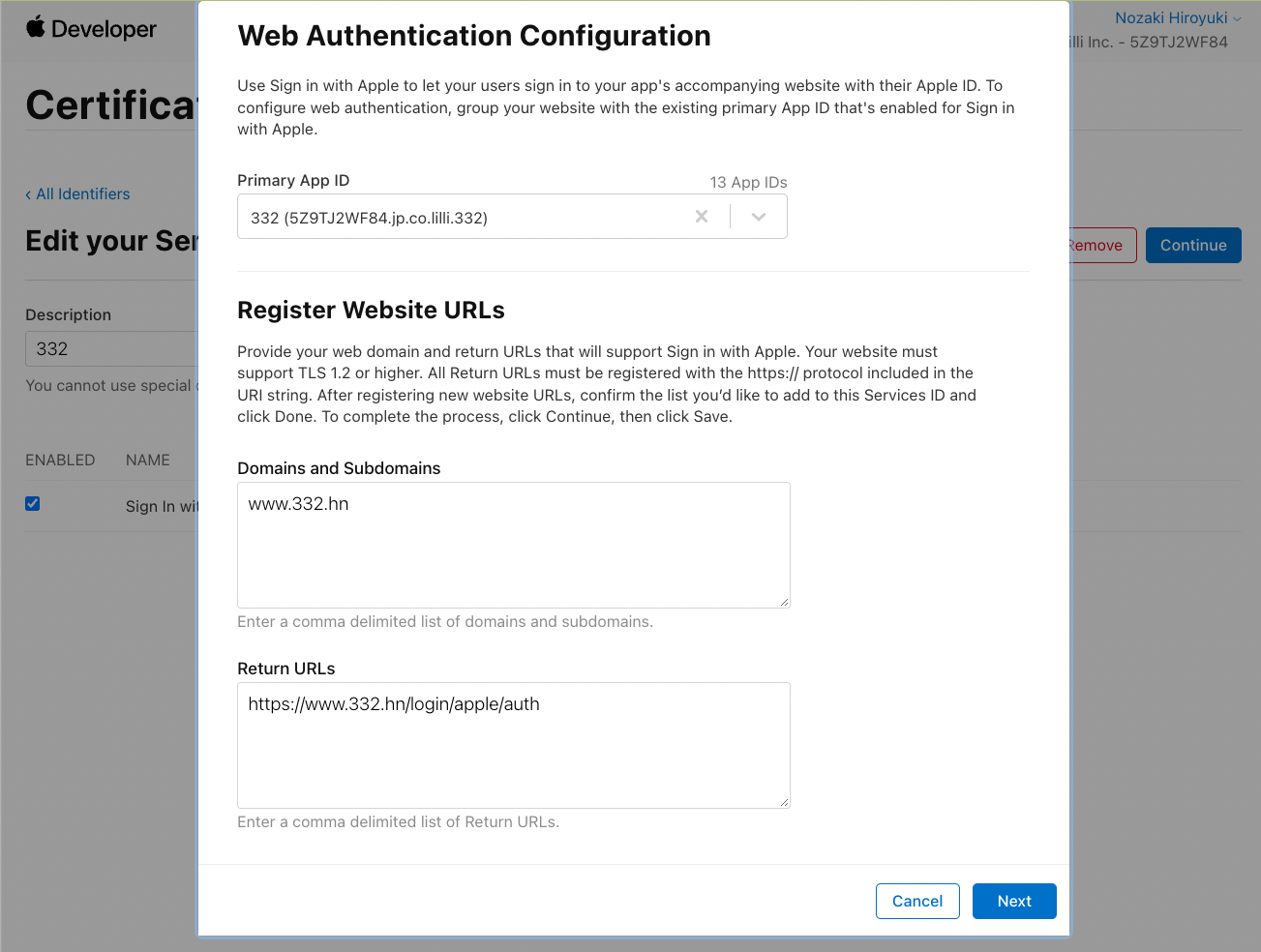
Task: Click the ENABLED column header
Action: (x=60, y=460)
